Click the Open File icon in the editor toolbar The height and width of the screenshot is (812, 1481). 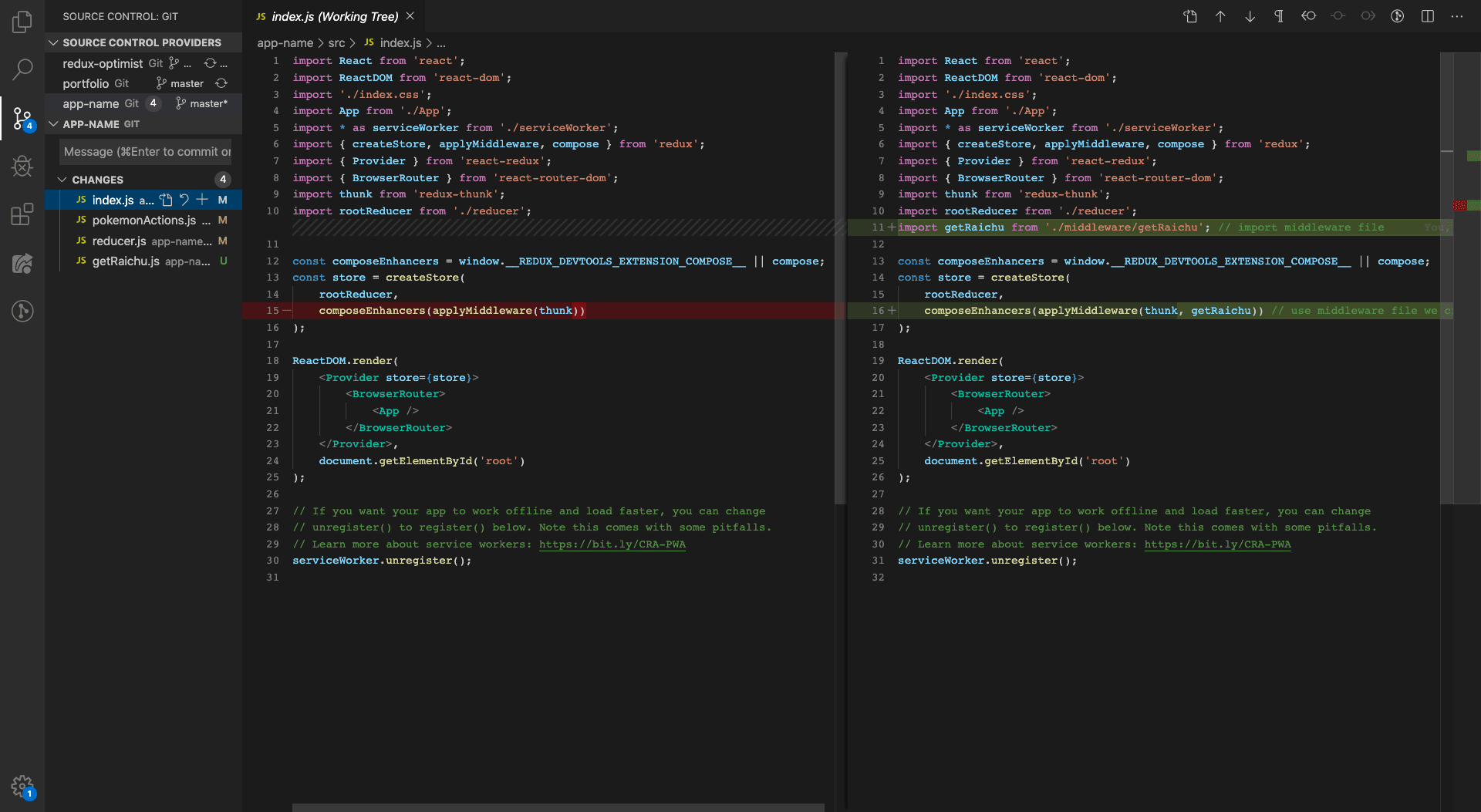[1190, 16]
